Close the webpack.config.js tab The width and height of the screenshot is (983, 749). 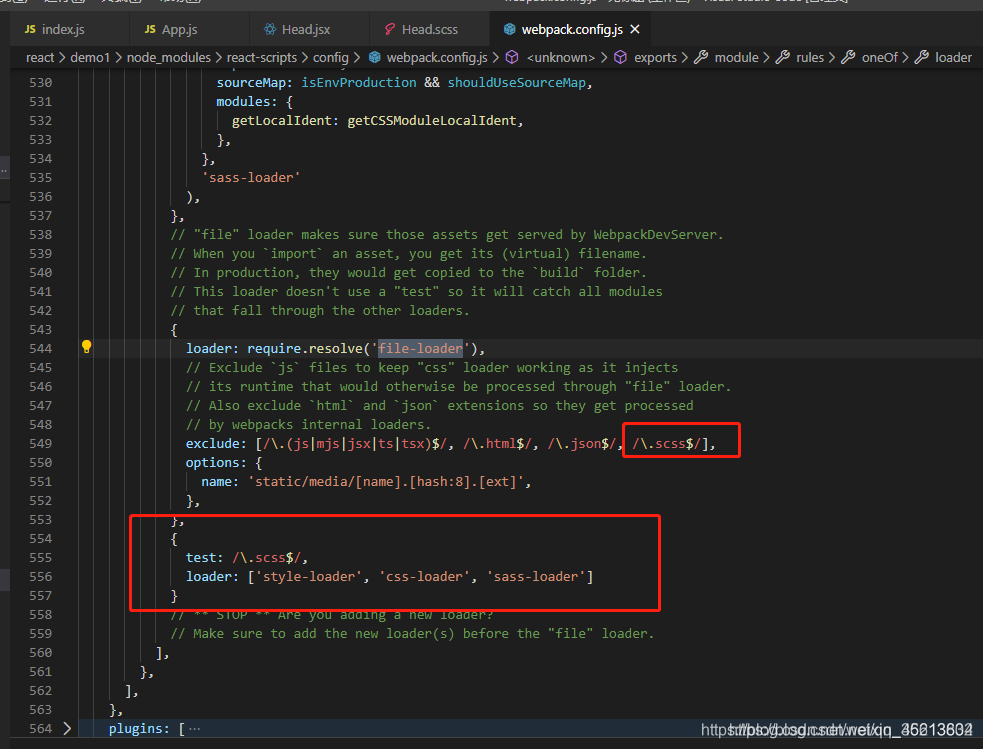(635, 29)
